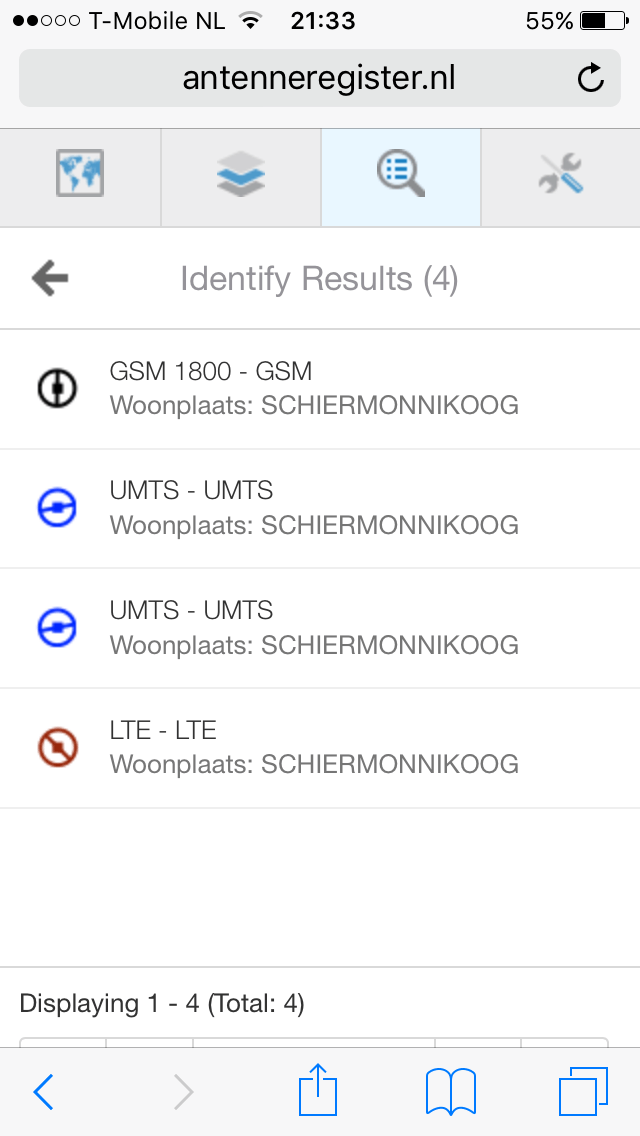
Task: Go back using the Identify Results arrow
Action: (50, 278)
